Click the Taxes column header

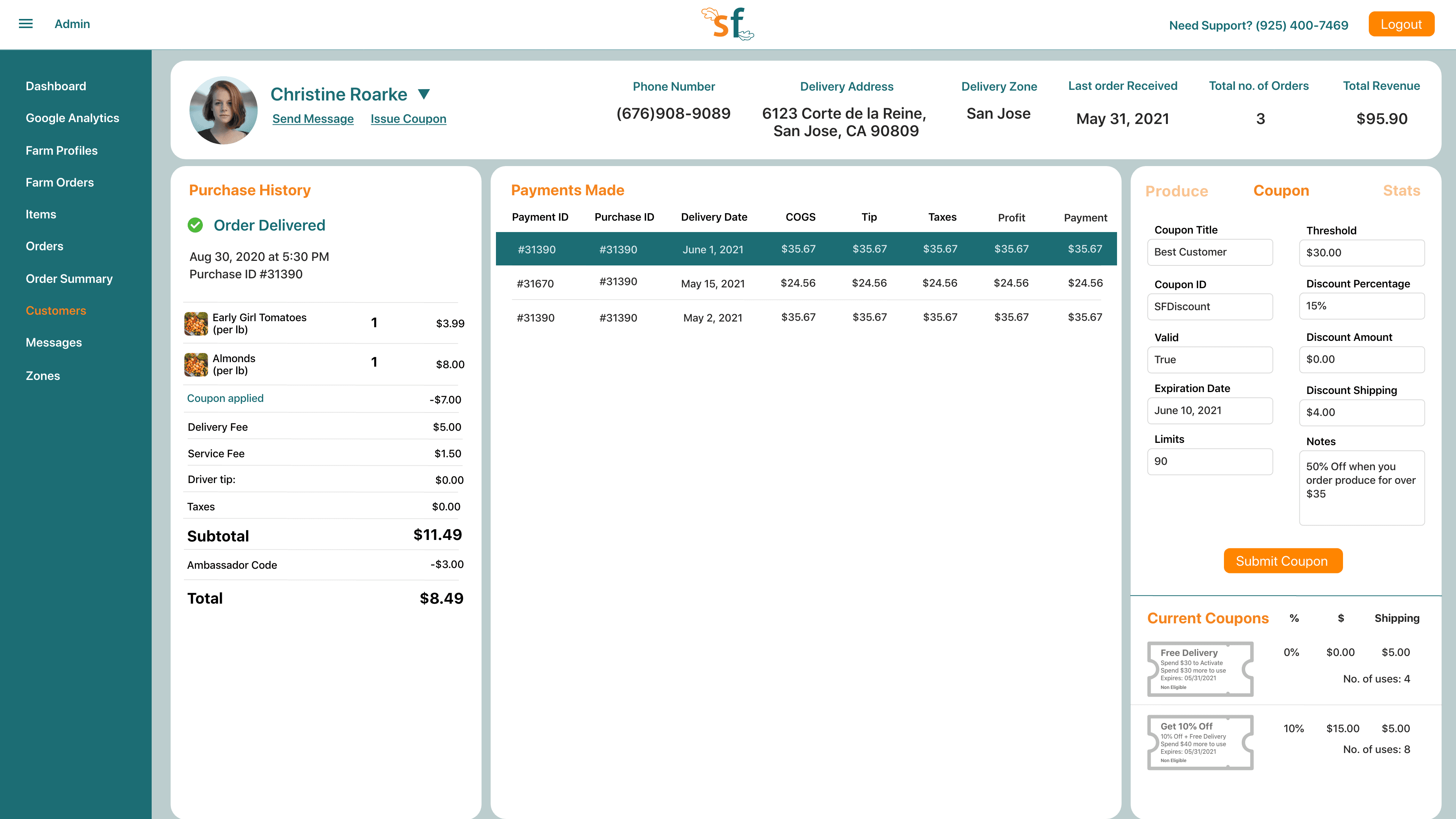pyautogui.click(x=942, y=217)
